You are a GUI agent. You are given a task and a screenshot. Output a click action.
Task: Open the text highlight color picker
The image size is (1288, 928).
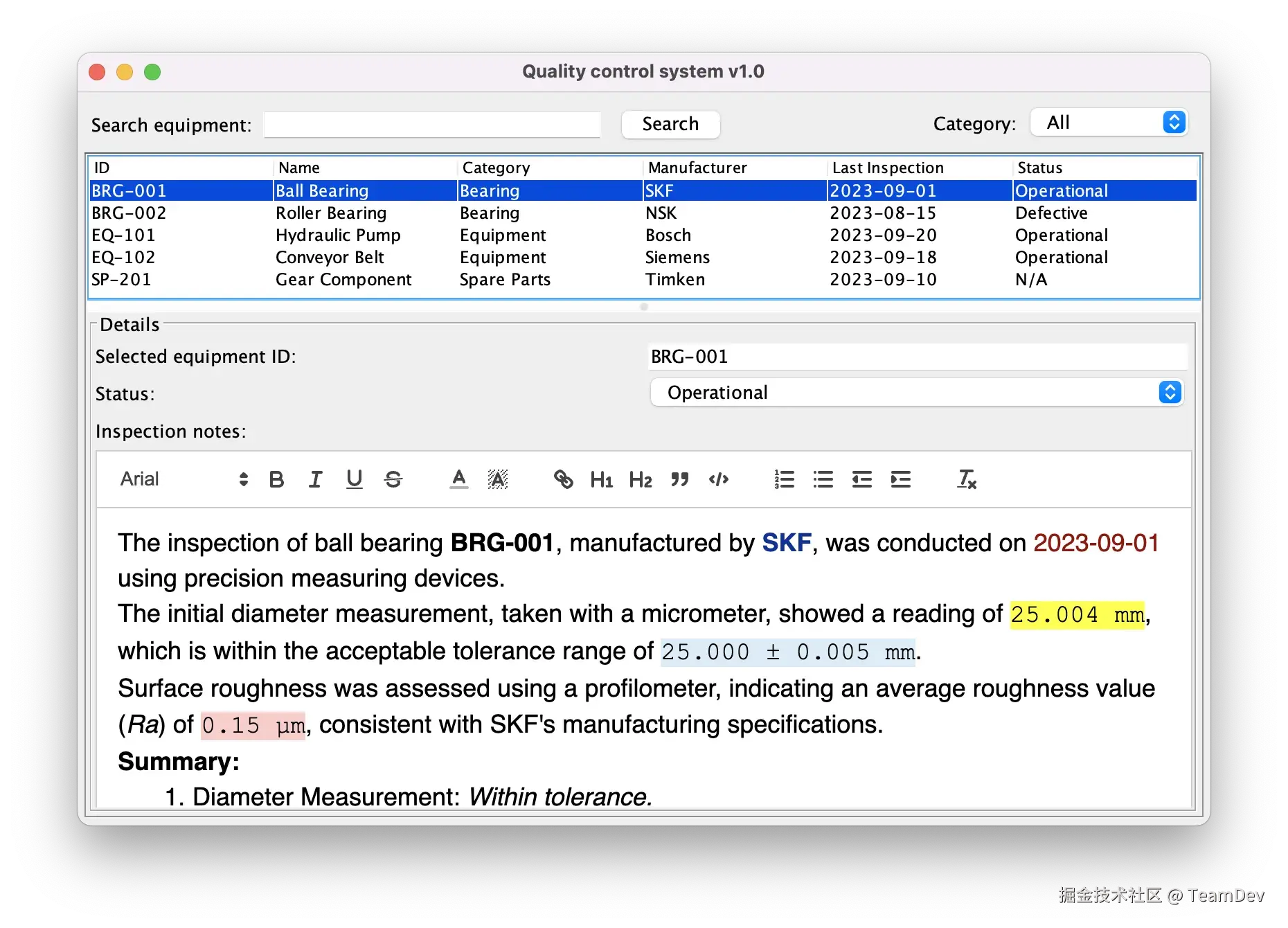tap(497, 479)
